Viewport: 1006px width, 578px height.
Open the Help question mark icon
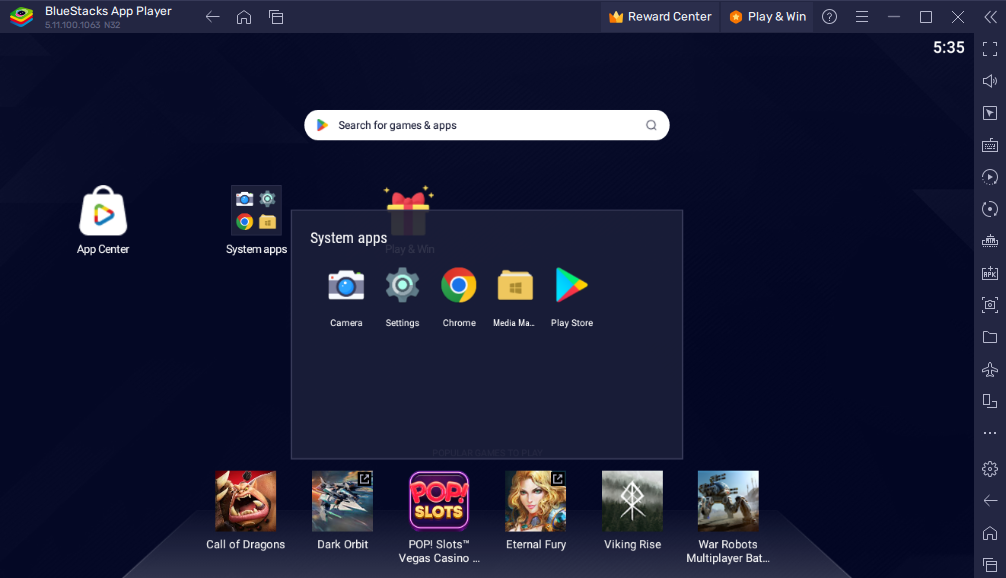[x=830, y=17]
